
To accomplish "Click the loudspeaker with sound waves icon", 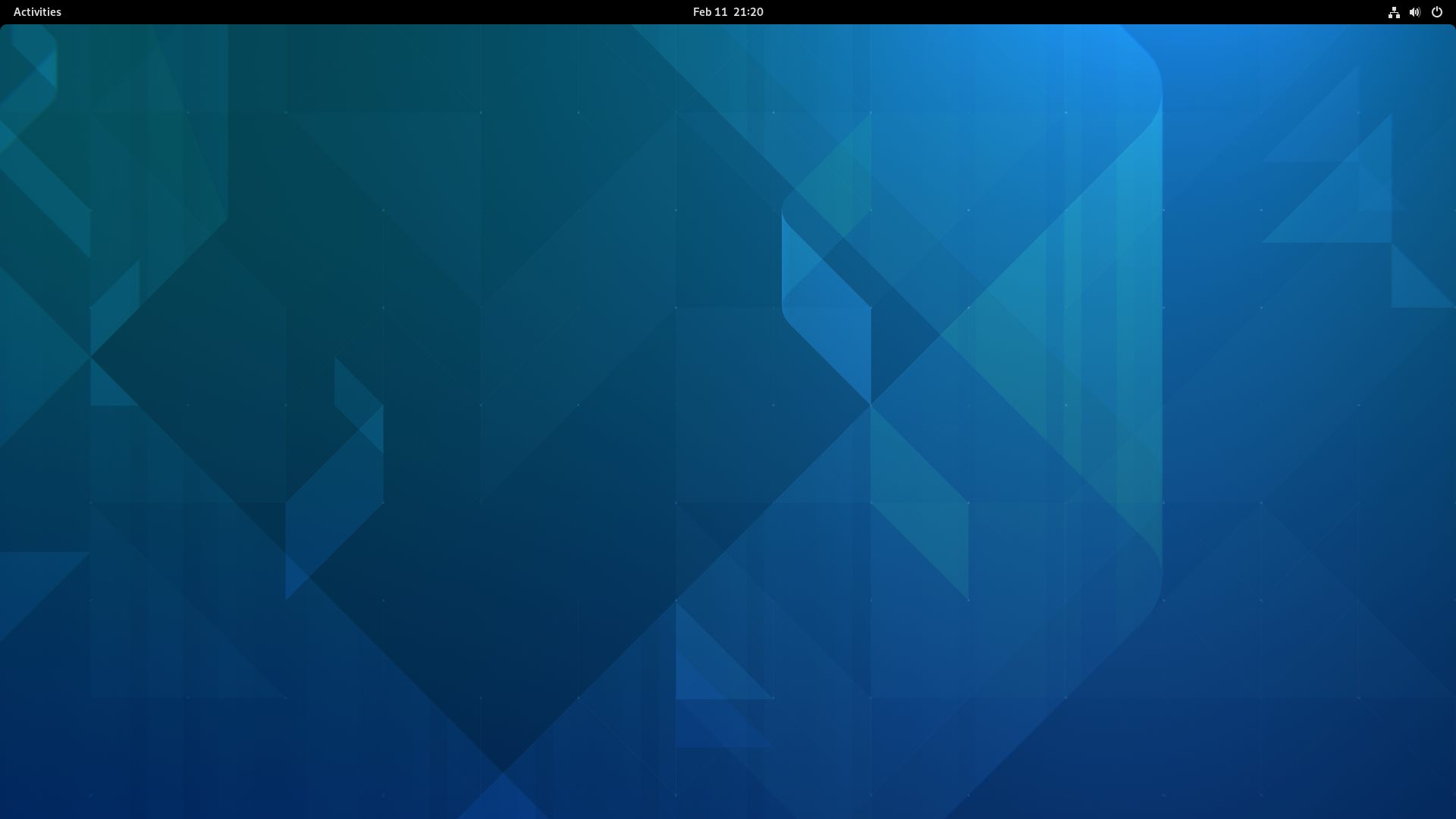I will point(1414,12).
